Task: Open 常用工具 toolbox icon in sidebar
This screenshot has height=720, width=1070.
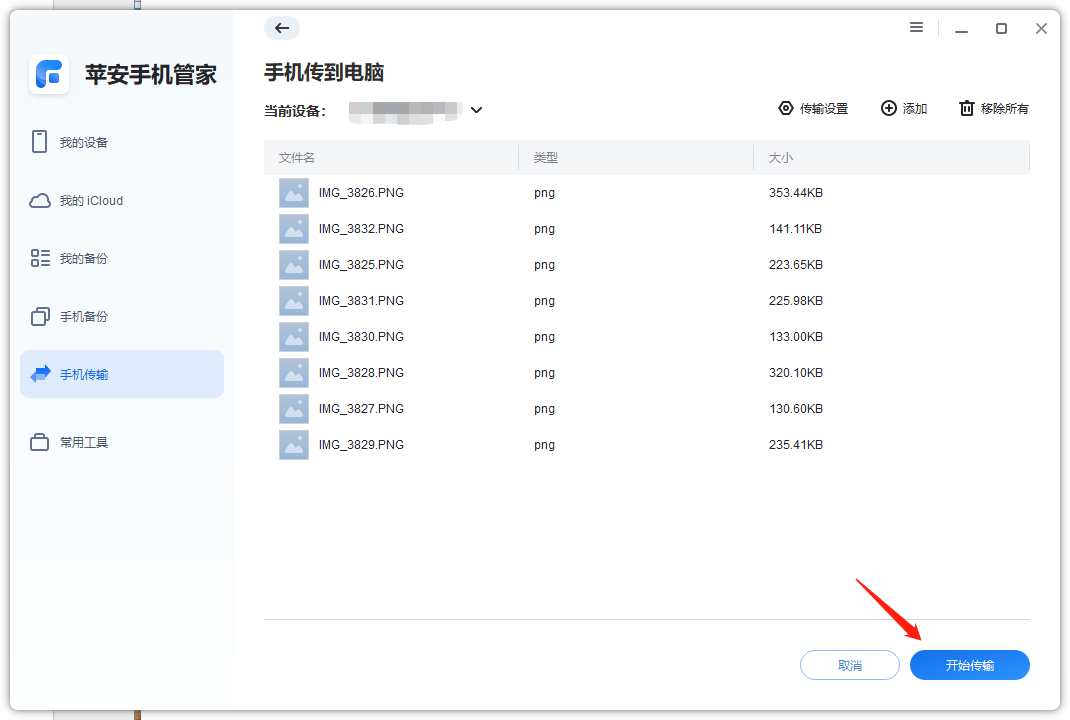Action: point(40,442)
